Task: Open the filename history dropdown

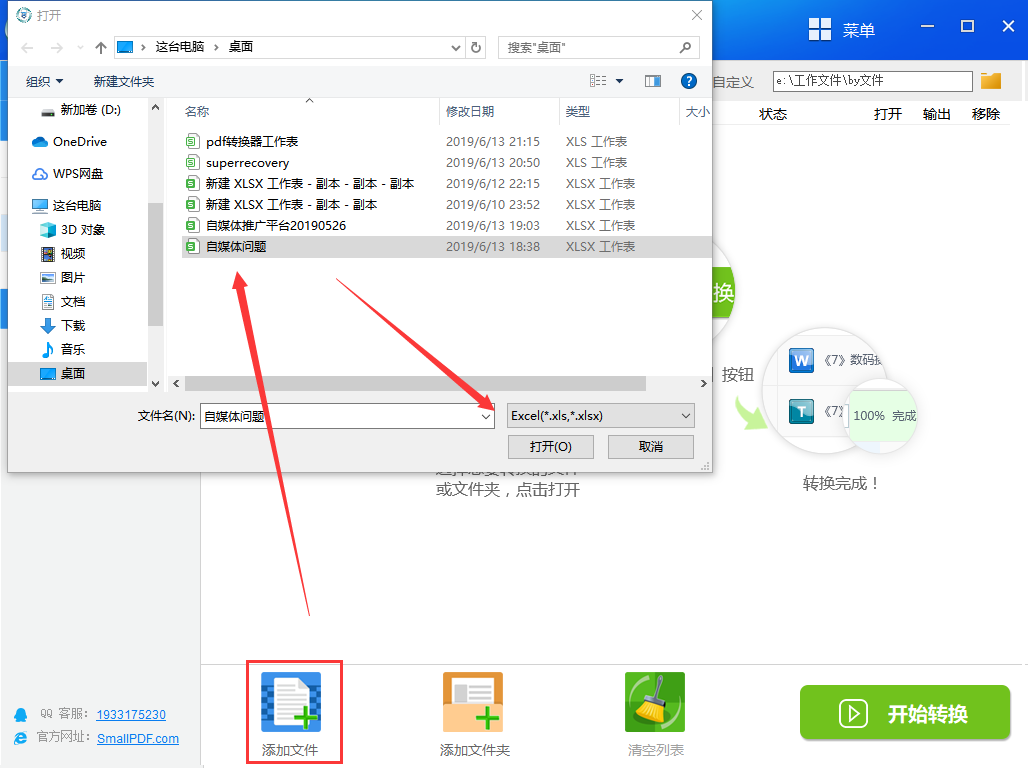Action: point(487,416)
